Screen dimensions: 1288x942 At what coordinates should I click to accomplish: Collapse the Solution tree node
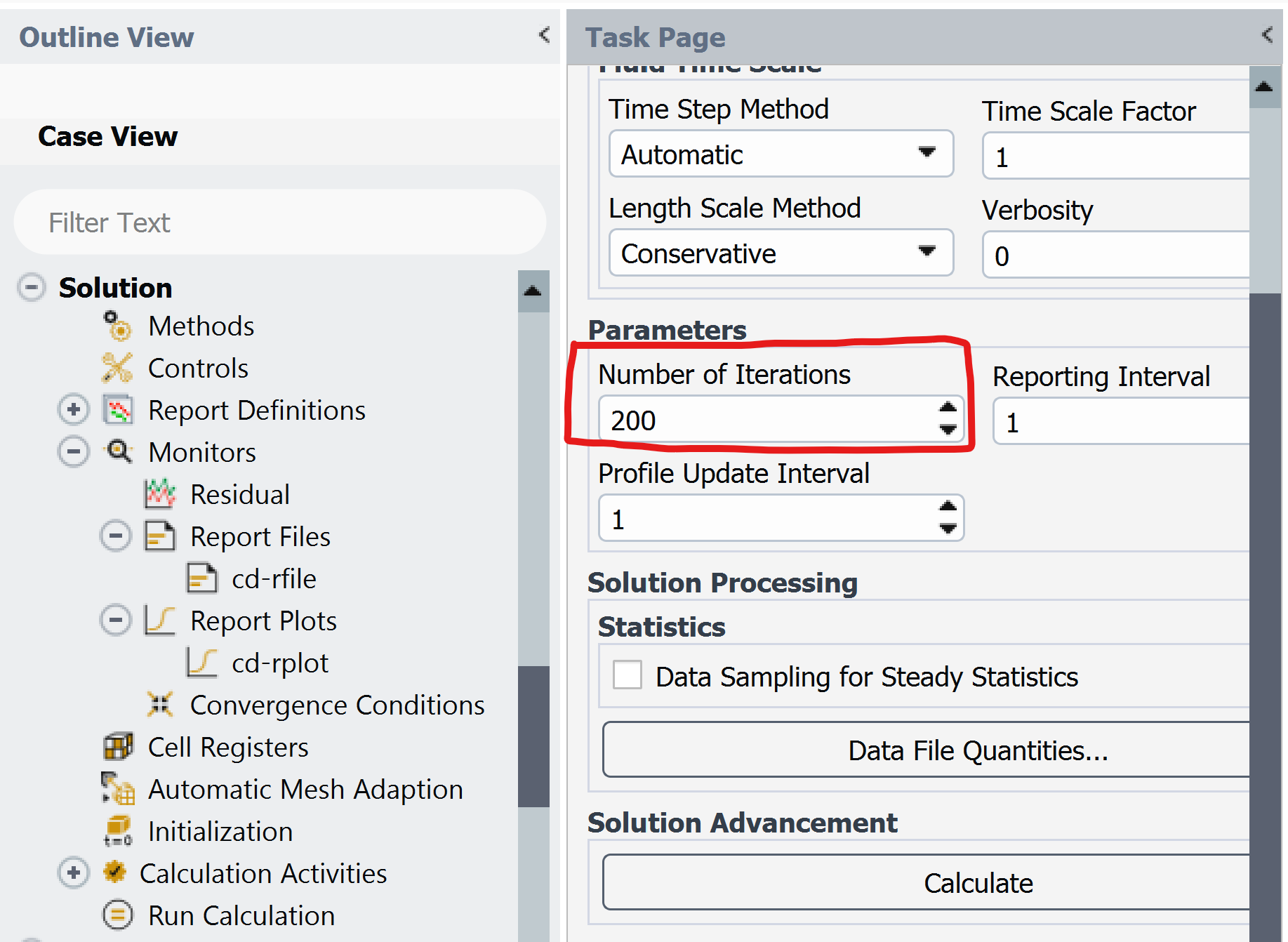click(x=32, y=287)
